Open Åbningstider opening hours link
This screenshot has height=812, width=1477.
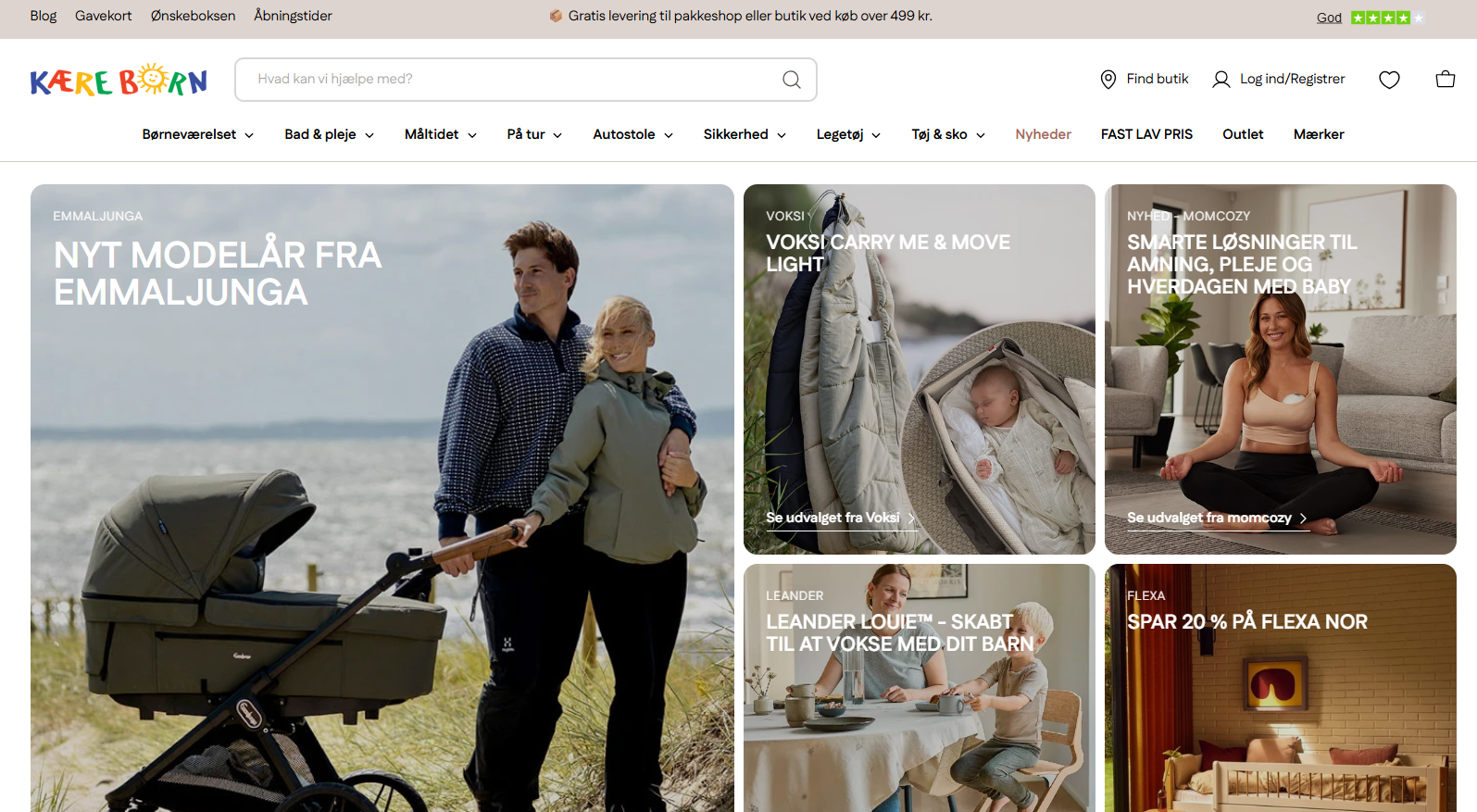pyautogui.click(x=293, y=16)
